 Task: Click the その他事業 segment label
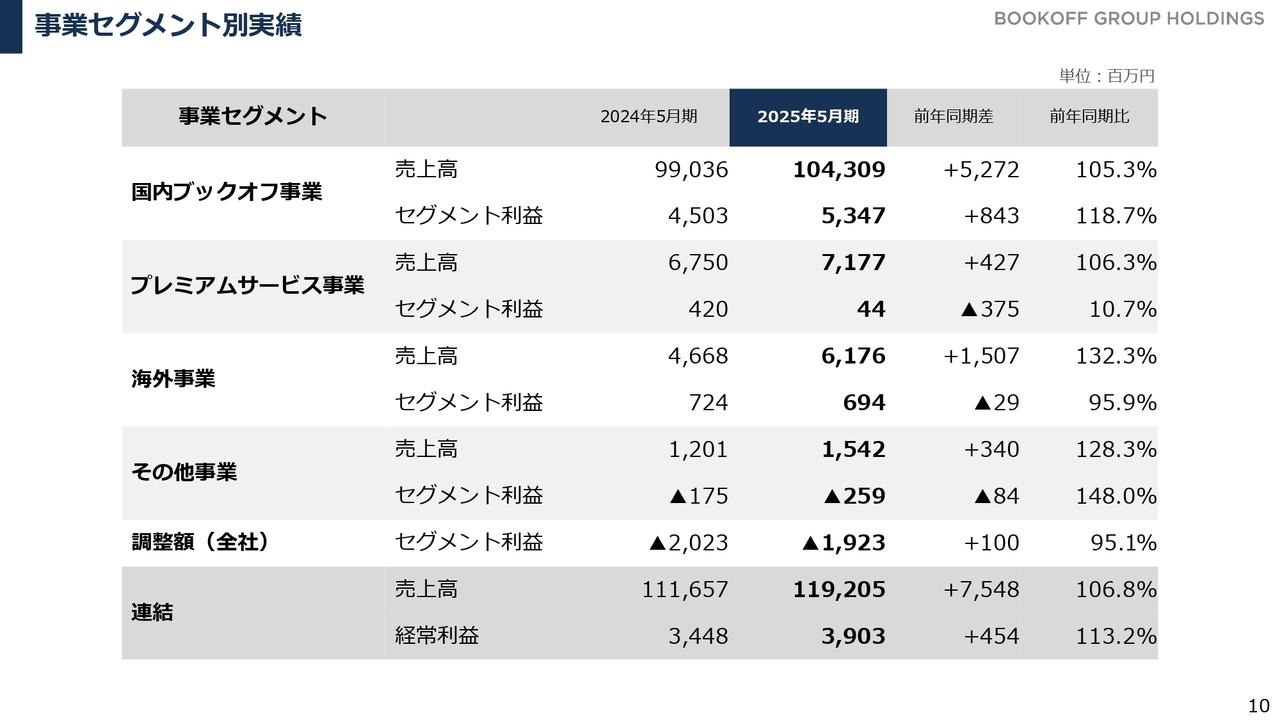click(184, 472)
